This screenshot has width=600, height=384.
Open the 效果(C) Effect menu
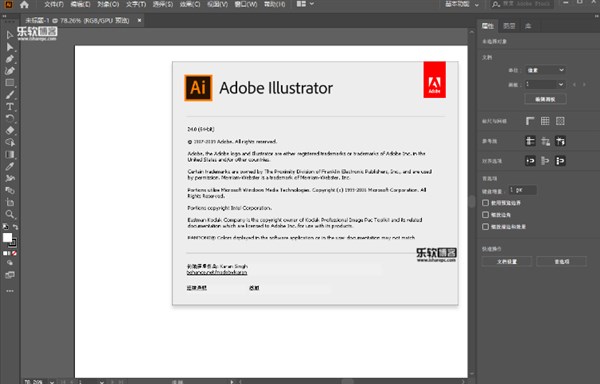190,4
